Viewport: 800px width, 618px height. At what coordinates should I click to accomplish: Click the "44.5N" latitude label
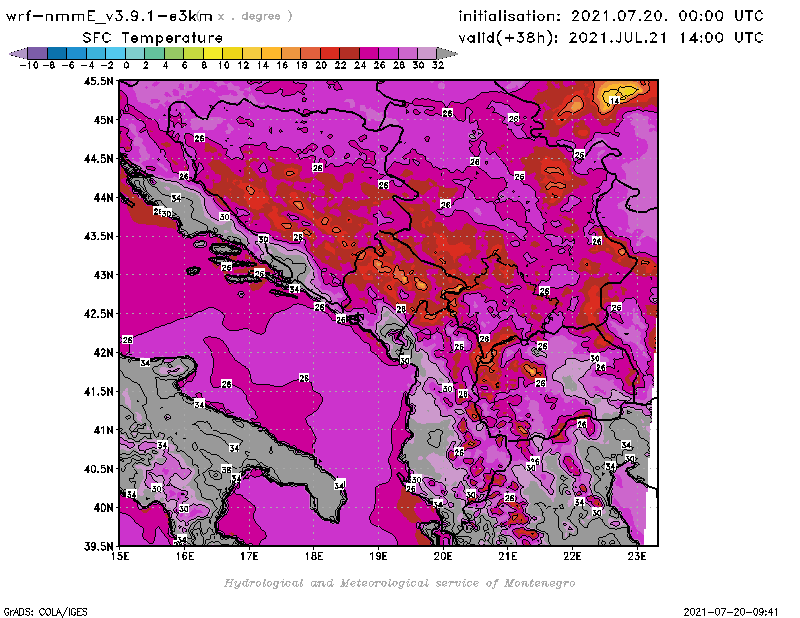coord(99,158)
